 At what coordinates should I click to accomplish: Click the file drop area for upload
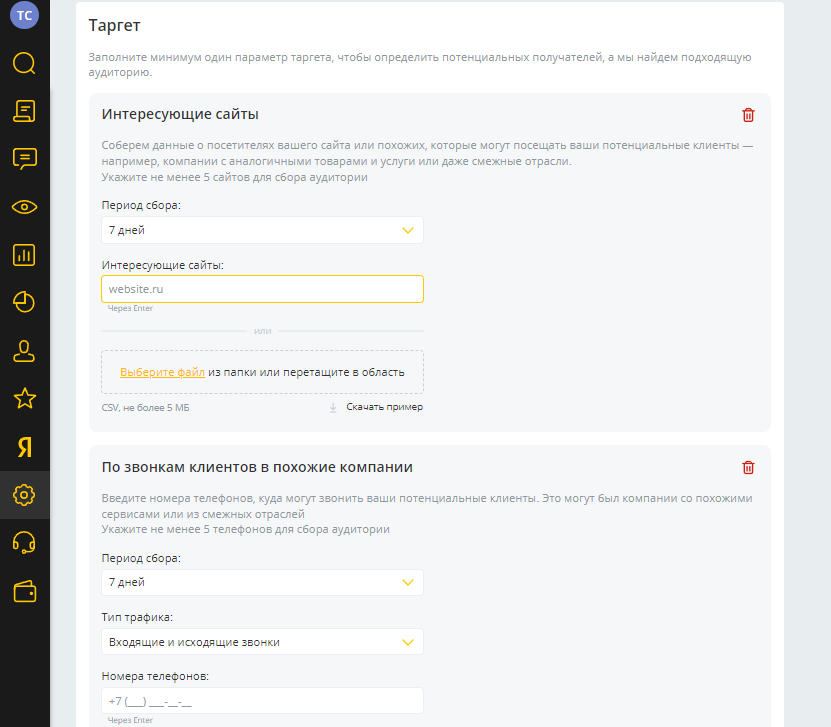262,372
